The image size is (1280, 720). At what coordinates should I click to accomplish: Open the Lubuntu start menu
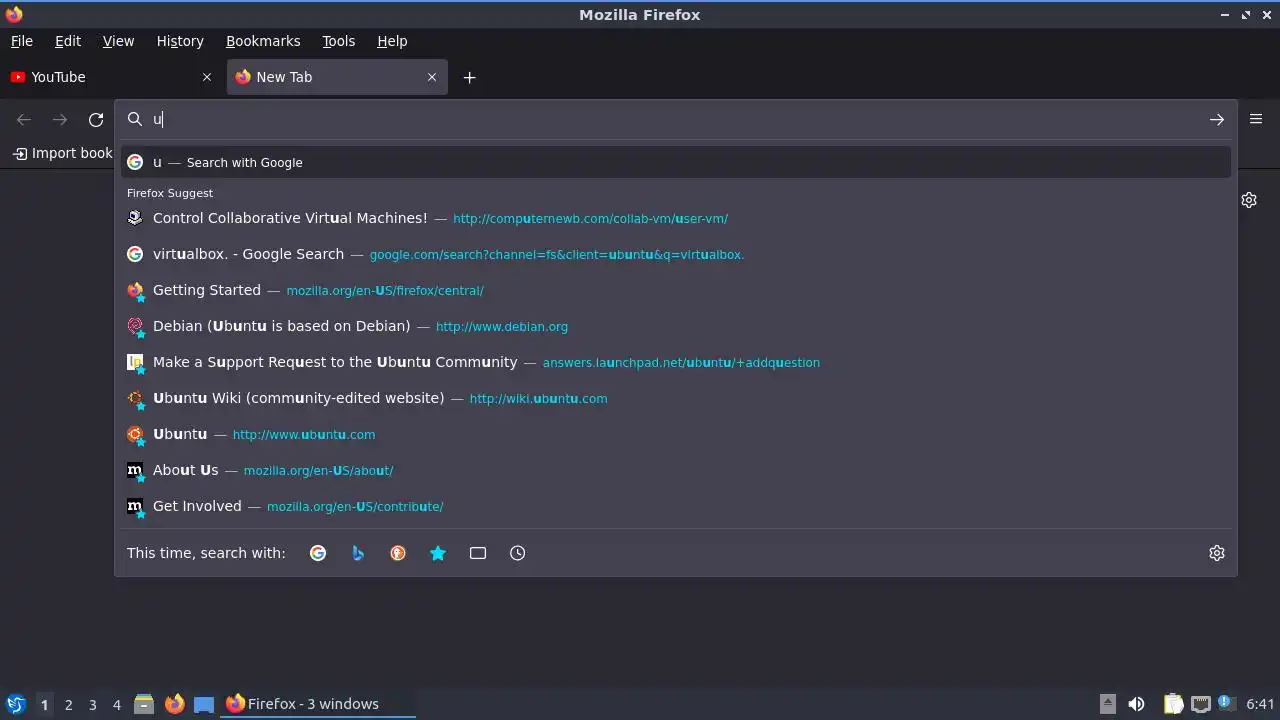pos(15,704)
